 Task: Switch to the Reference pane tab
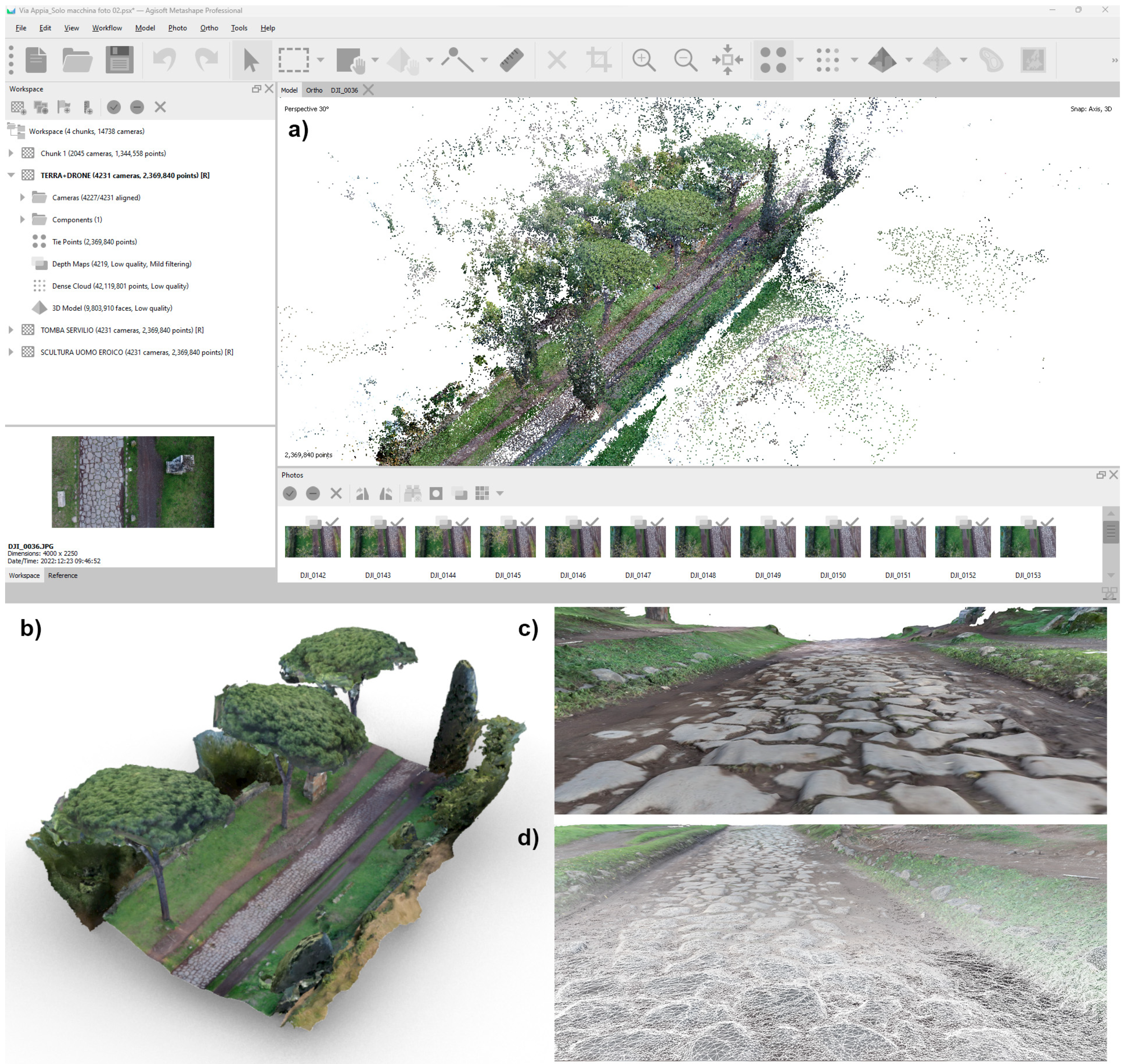tap(62, 575)
